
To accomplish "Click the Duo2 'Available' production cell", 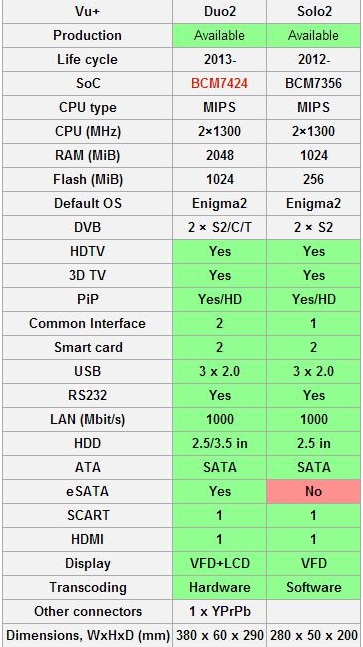I will [x=219, y=35].
